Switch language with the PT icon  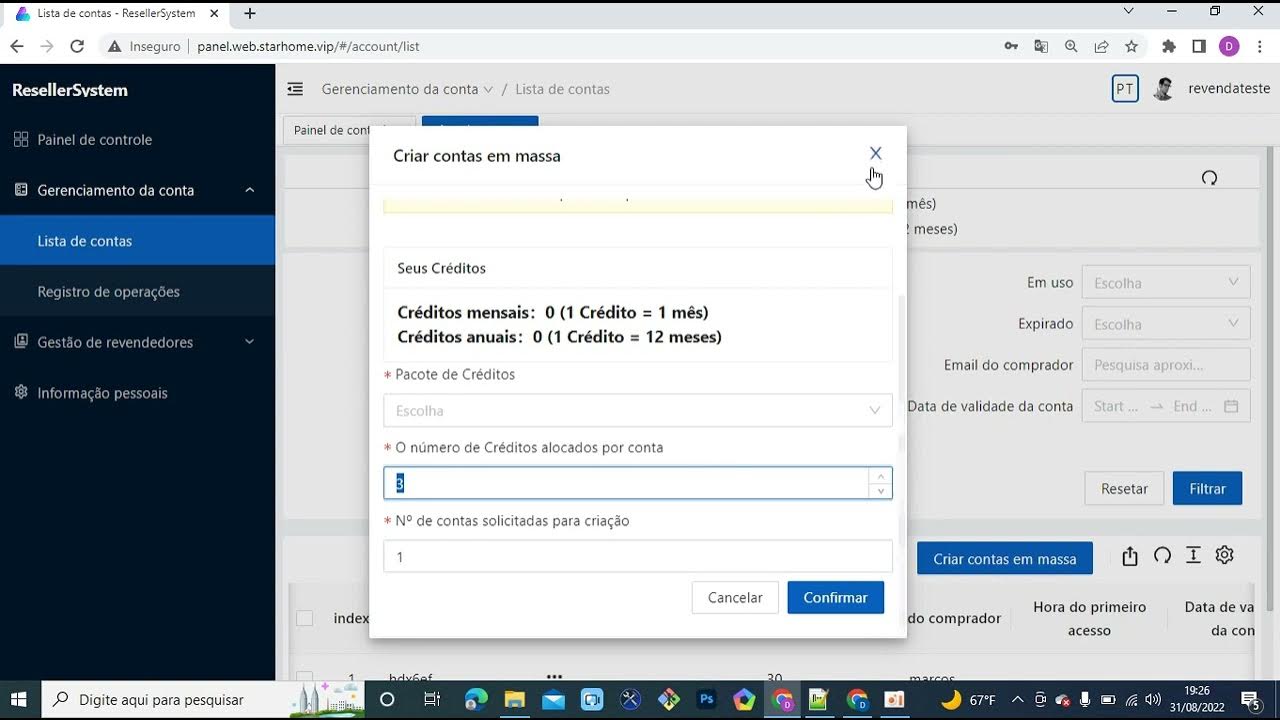coord(1125,89)
